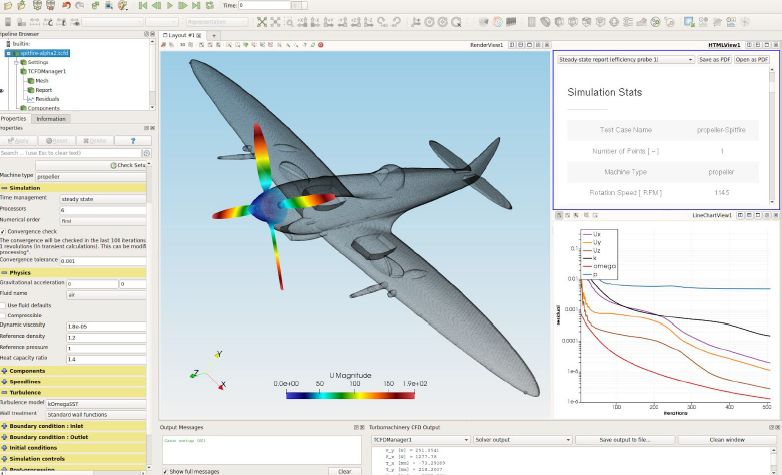The image size is (782, 475).
Task: Toggle the animation loop button
Action: [210, 5]
